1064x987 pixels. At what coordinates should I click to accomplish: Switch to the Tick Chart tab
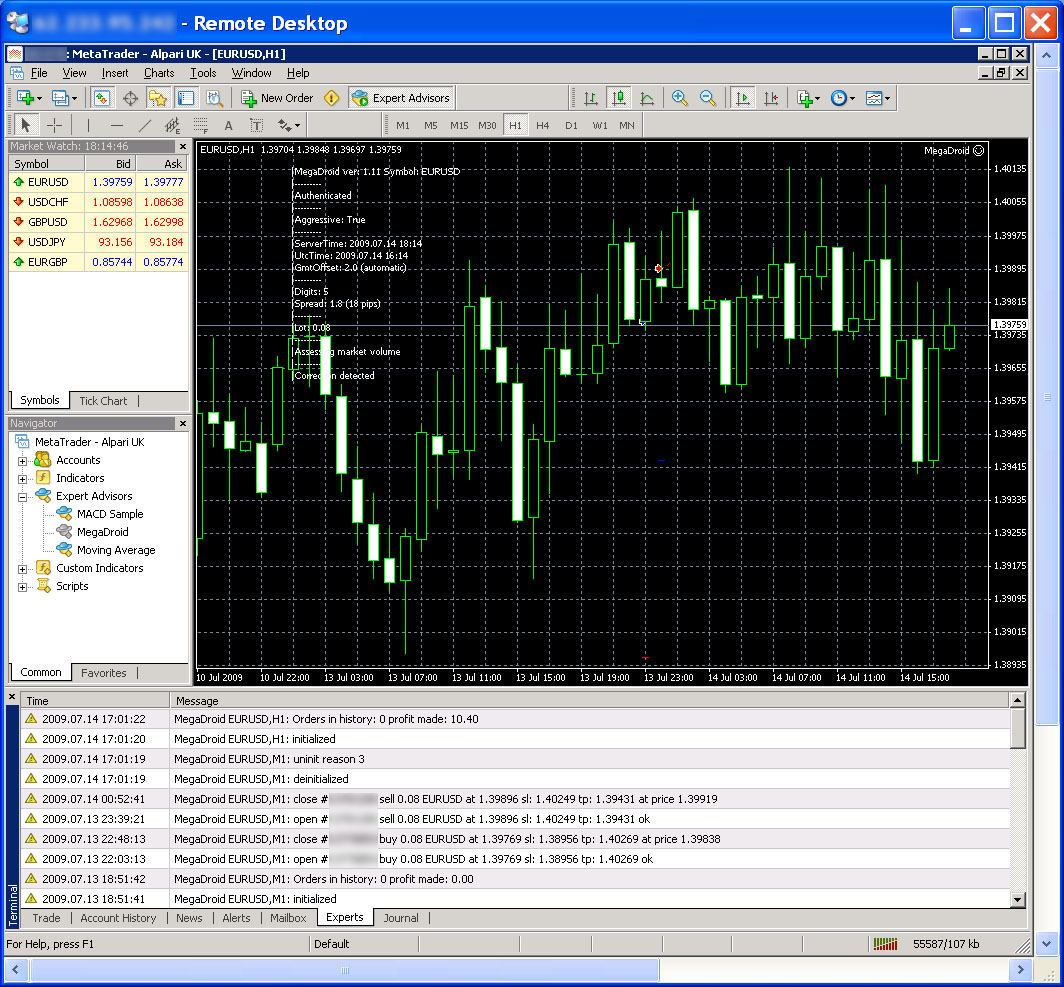[103, 401]
